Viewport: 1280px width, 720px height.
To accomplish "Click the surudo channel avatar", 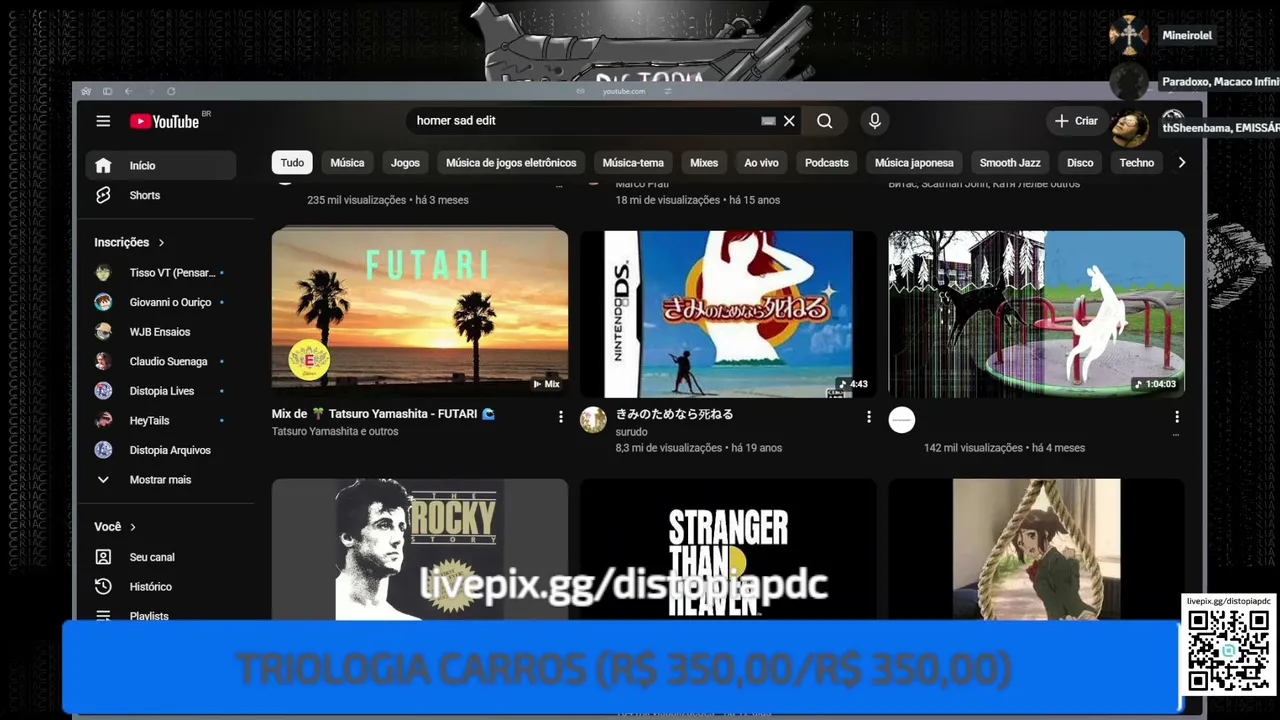I will click(x=593, y=420).
